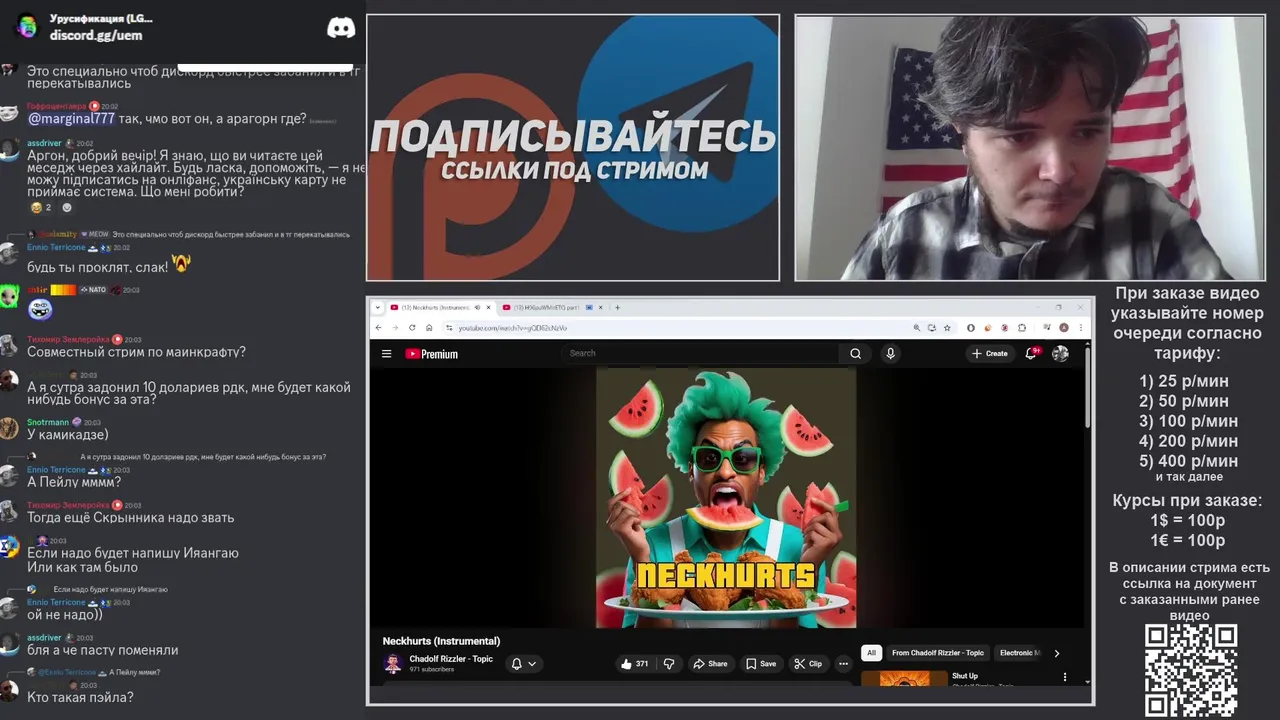
Task: Save the video with the Save button
Action: [760, 664]
